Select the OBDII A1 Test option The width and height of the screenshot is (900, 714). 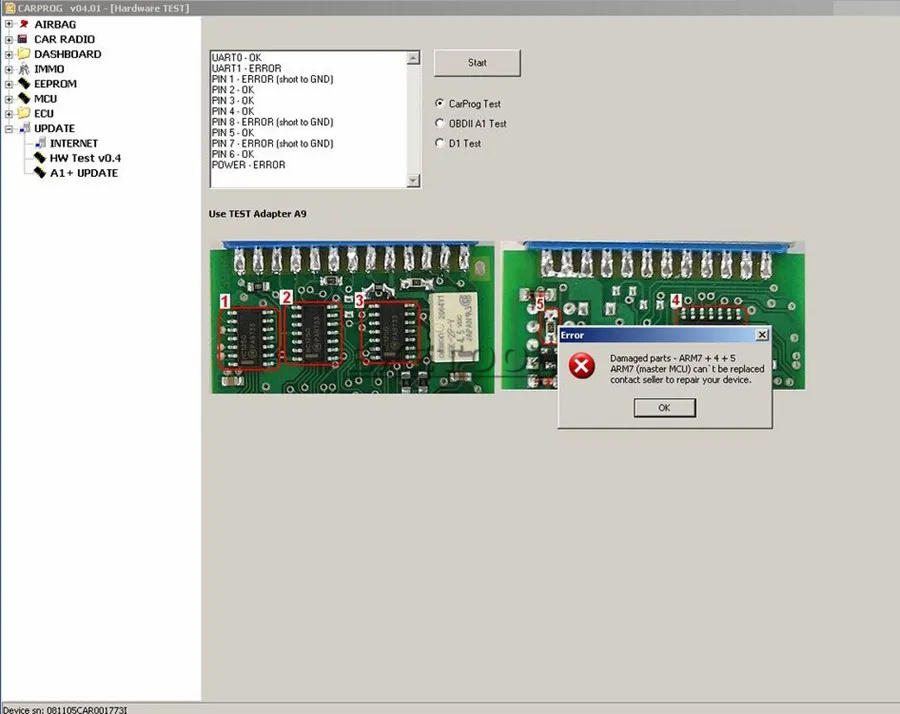pos(440,123)
